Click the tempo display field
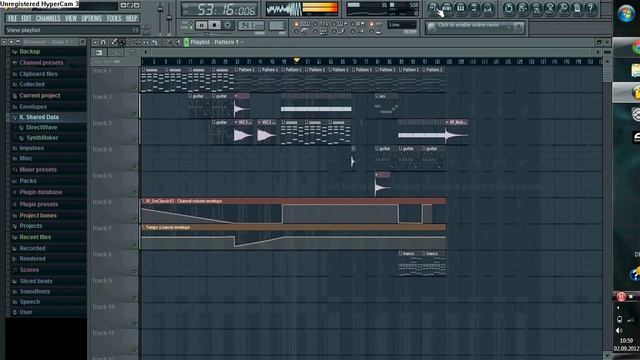Screen dimensions: 640x360 pos(251,25)
